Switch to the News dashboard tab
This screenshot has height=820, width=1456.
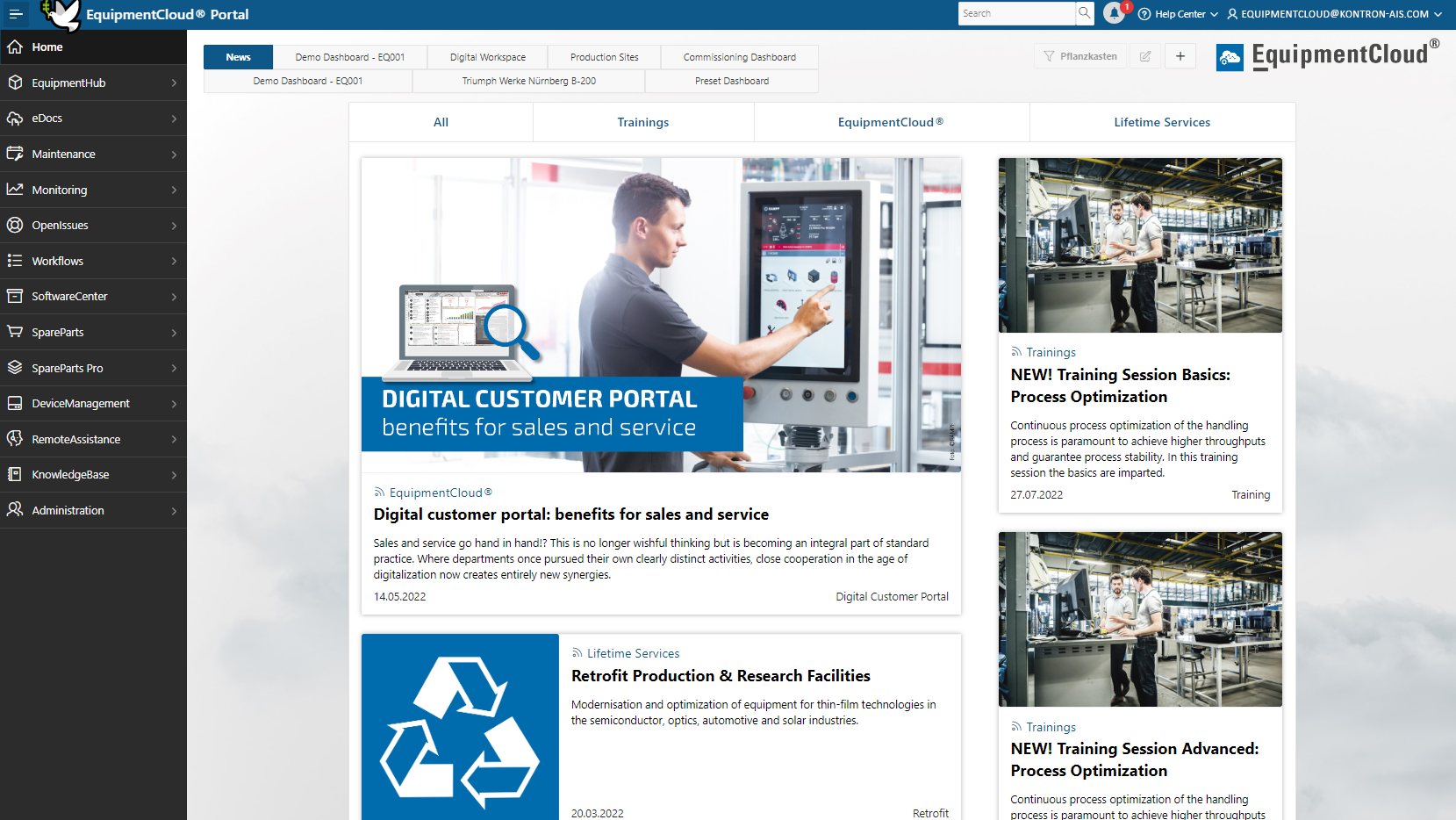coord(238,57)
